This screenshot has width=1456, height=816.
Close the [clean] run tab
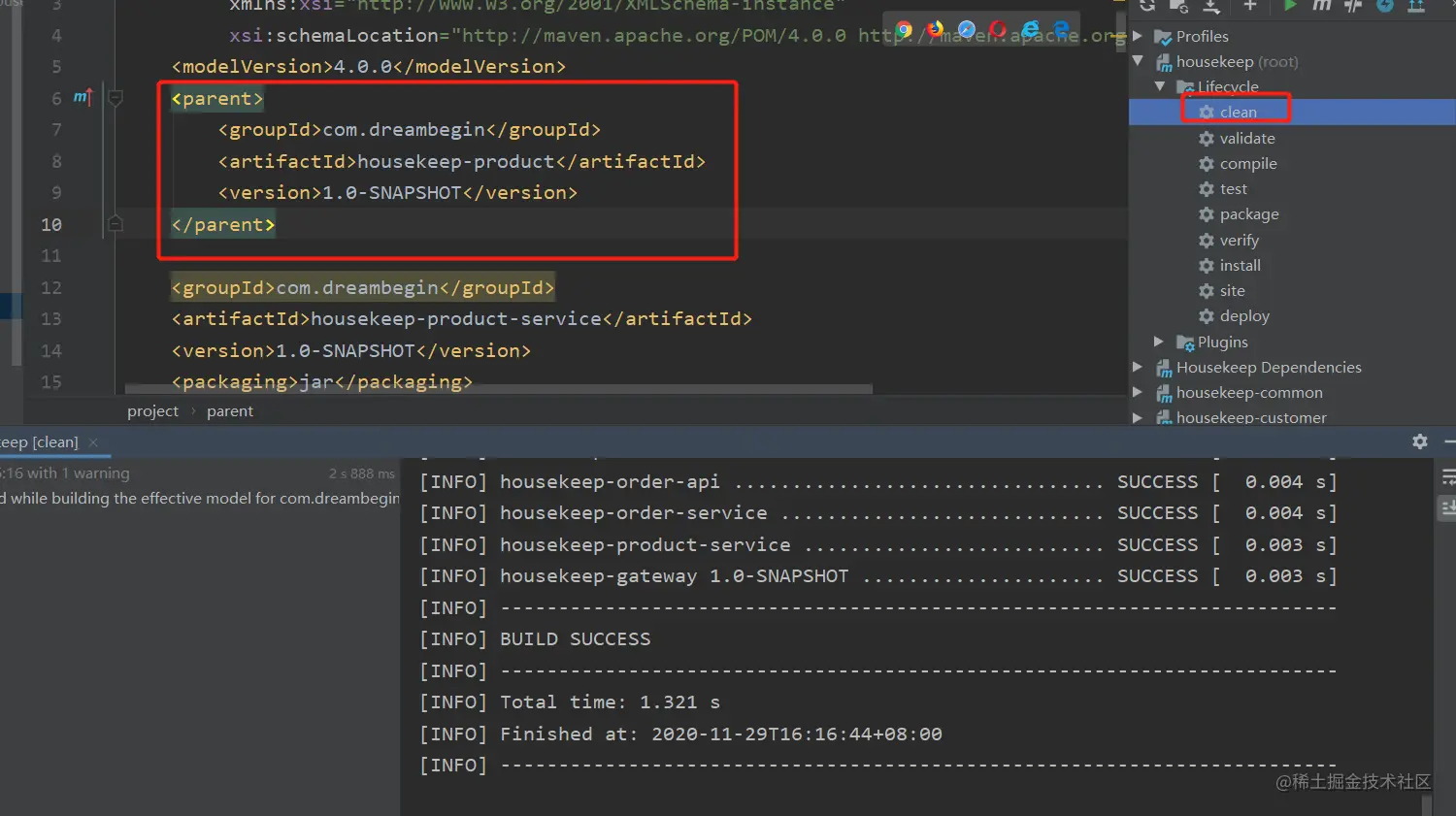[93, 442]
